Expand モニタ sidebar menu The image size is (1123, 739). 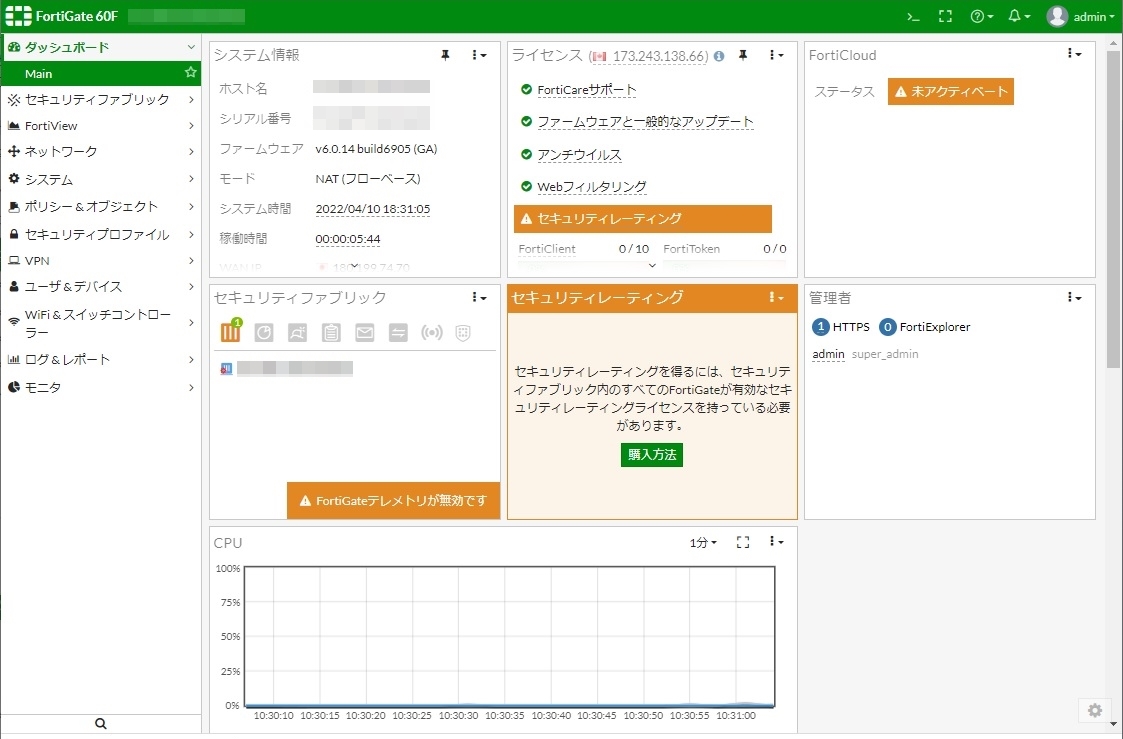(100, 387)
